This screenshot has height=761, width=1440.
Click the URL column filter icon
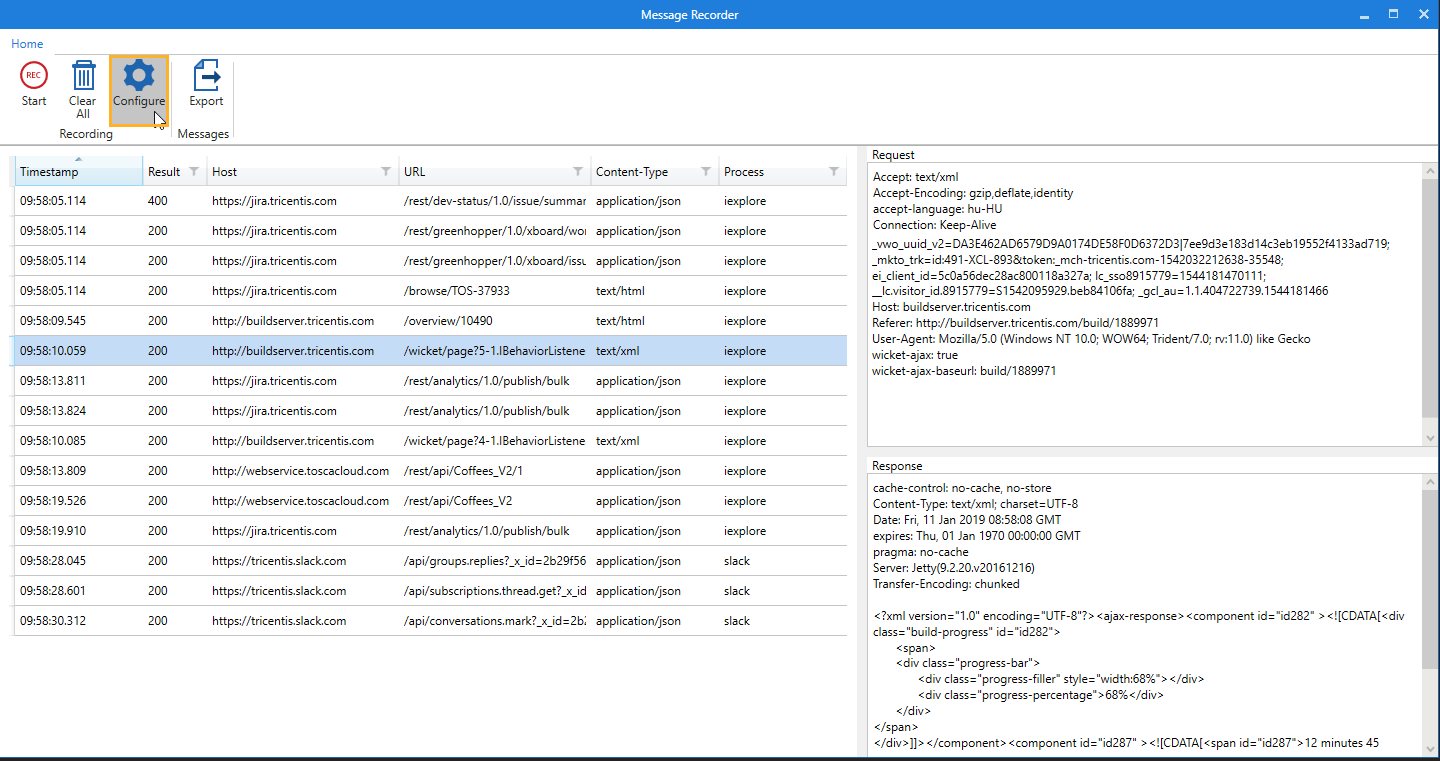point(578,172)
